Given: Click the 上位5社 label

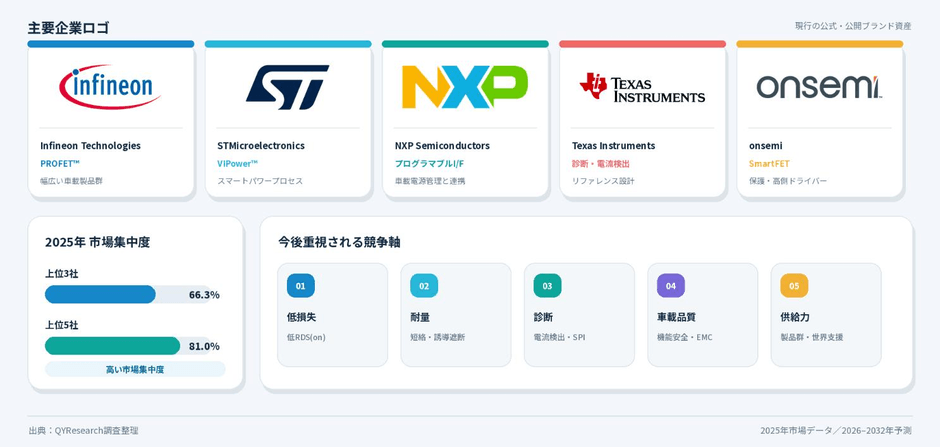Looking at the screenshot, I should pos(61,325).
